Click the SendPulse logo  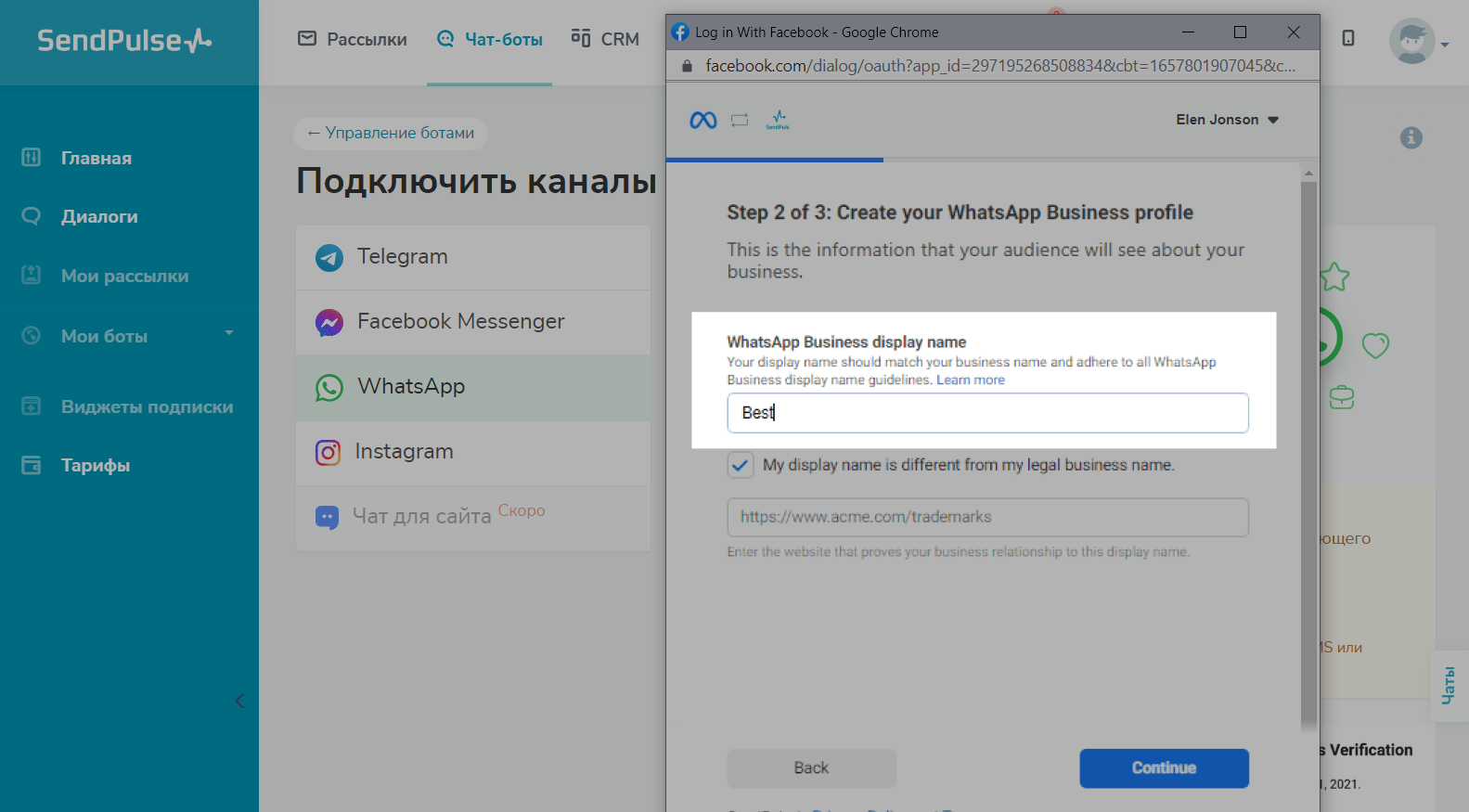click(x=124, y=40)
